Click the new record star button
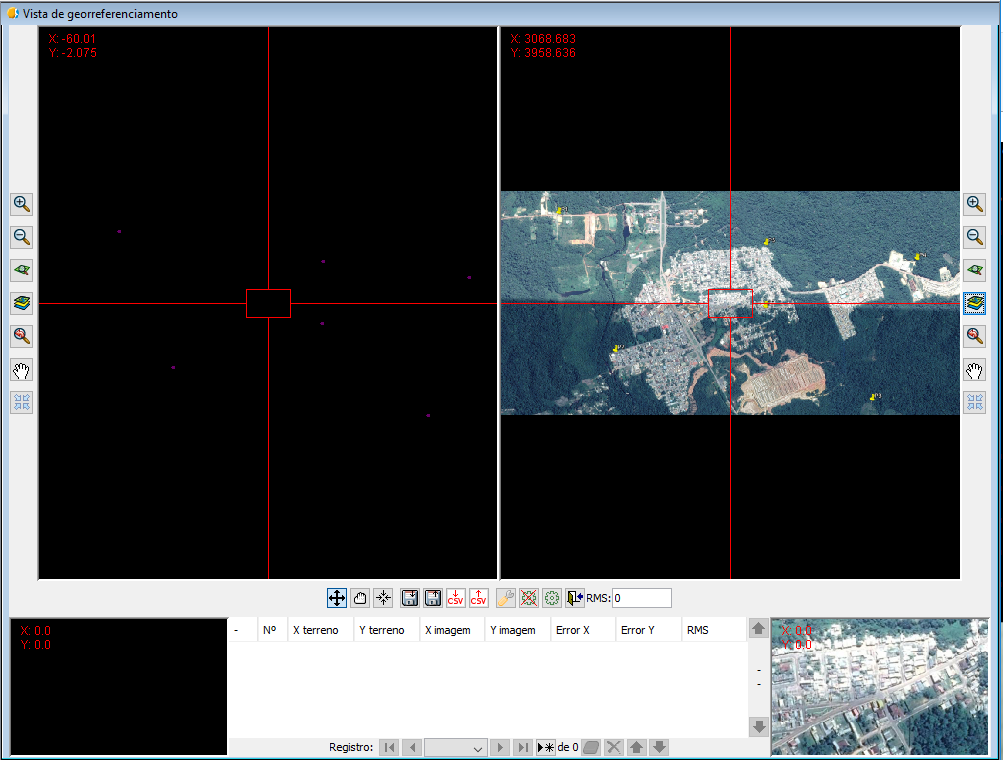The width and height of the screenshot is (1003, 760). [x=547, y=747]
